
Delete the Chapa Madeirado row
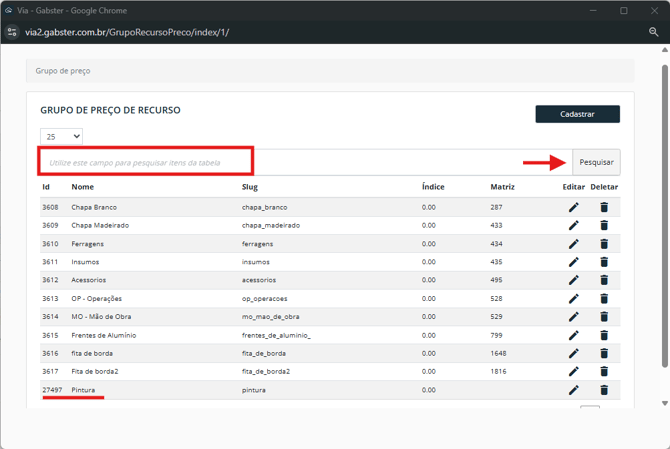coord(604,226)
